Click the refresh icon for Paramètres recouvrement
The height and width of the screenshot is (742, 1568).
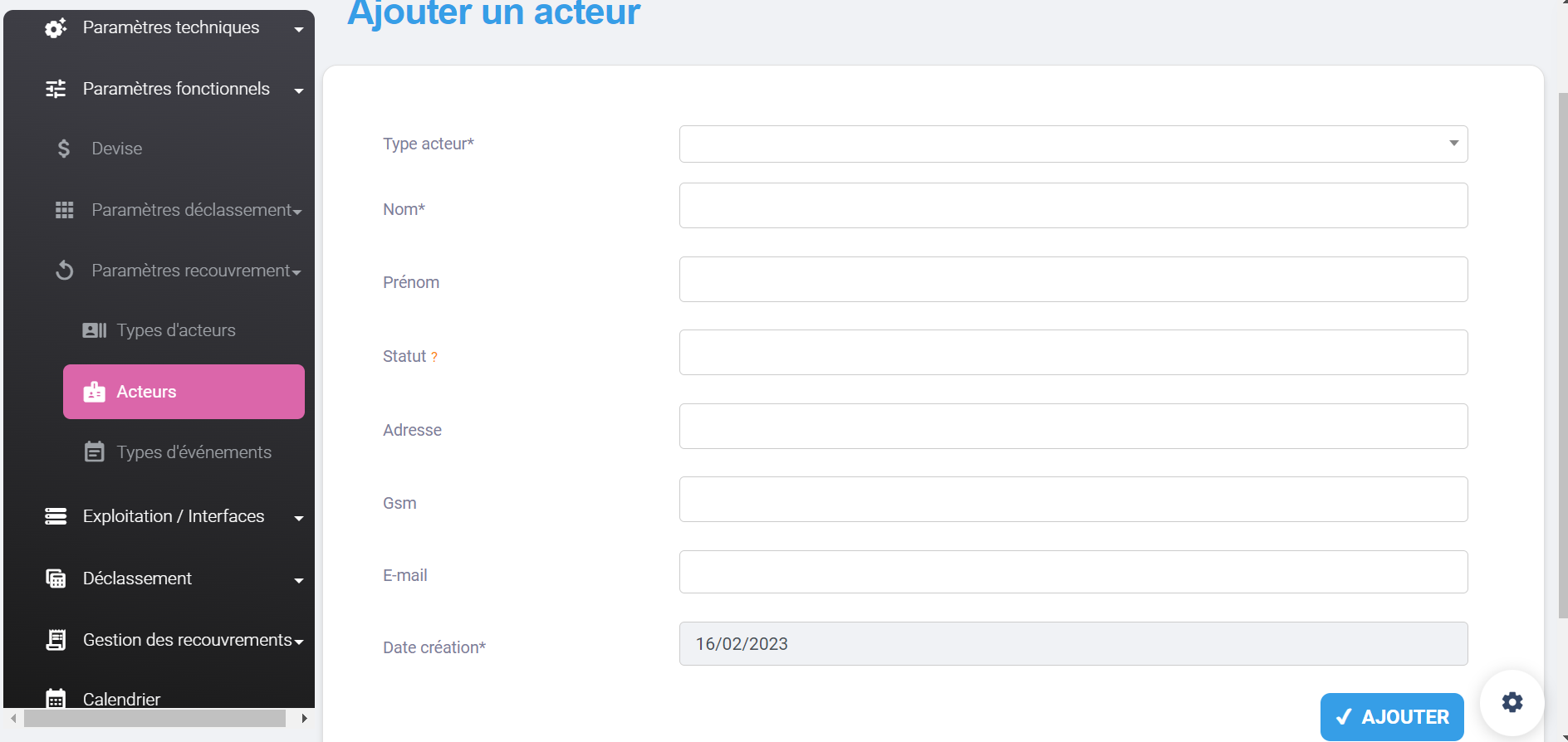pyautogui.click(x=65, y=271)
